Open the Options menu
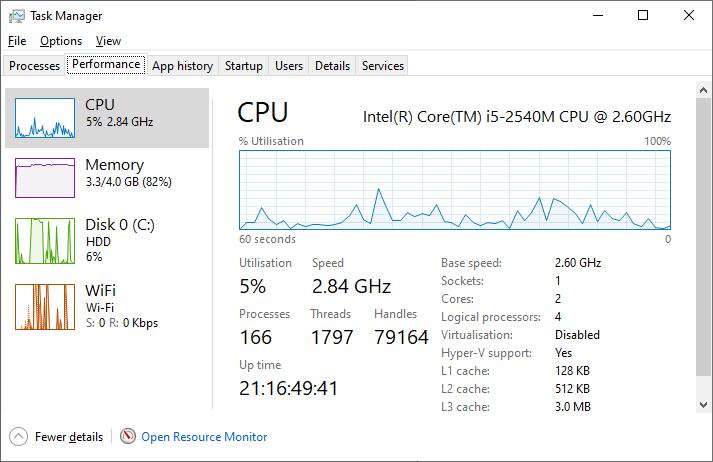The height and width of the screenshot is (462, 713). (x=61, y=41)
